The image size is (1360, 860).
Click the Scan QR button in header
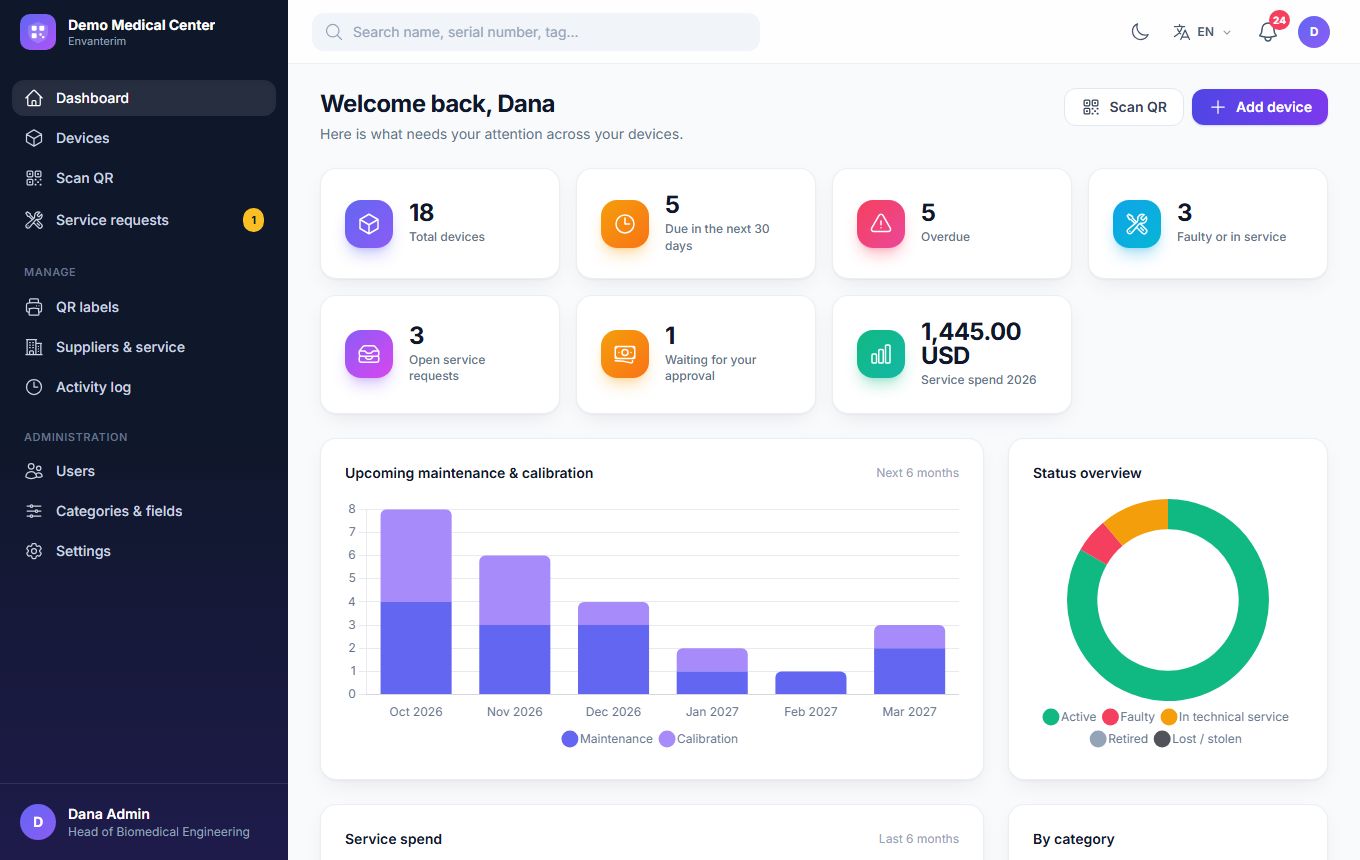point(1124,107)
